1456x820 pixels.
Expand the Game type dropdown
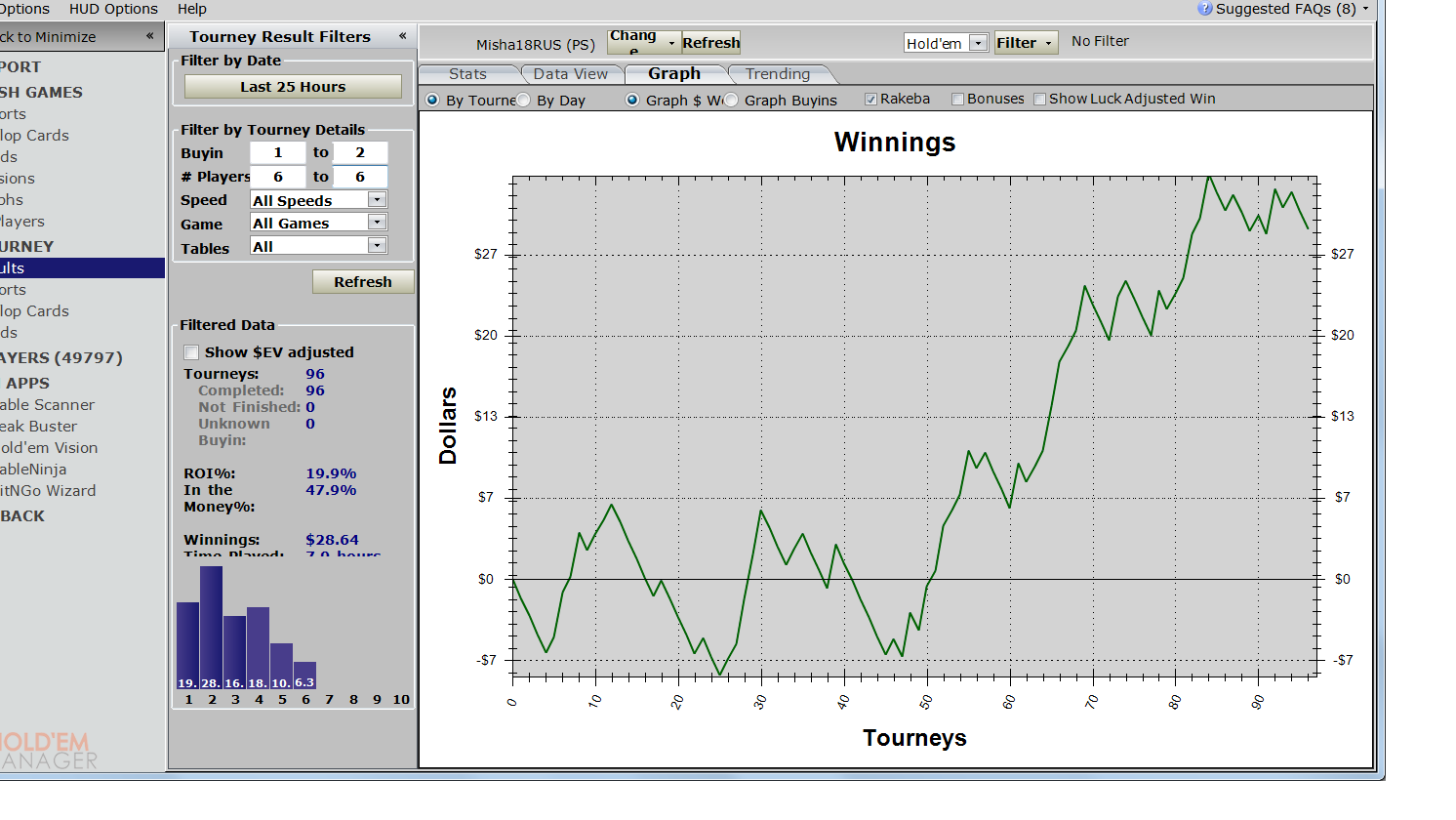point(377,223)
